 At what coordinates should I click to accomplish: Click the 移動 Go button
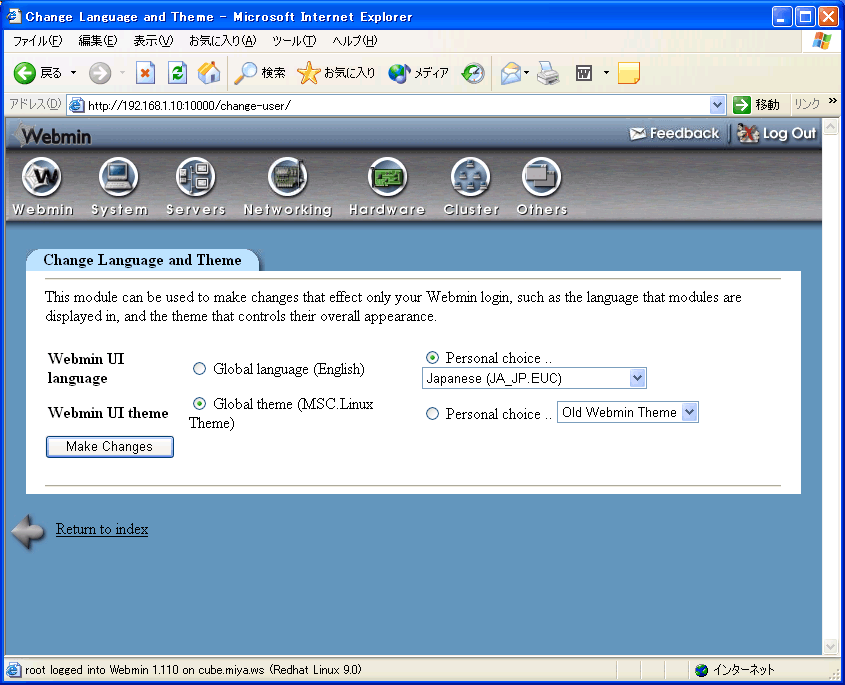[x=757, y=105]
